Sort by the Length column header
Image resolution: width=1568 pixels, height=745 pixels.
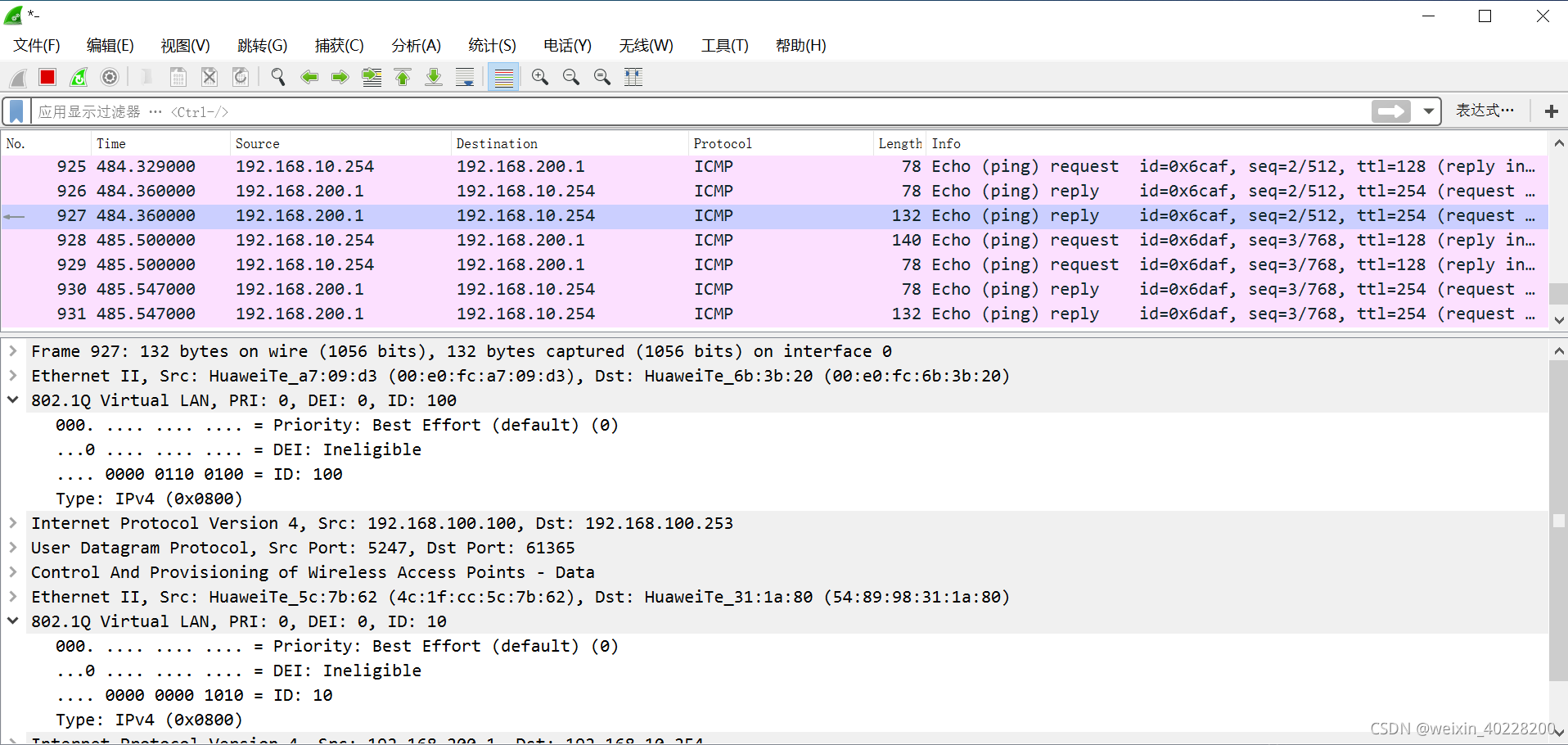pos(899,144)
